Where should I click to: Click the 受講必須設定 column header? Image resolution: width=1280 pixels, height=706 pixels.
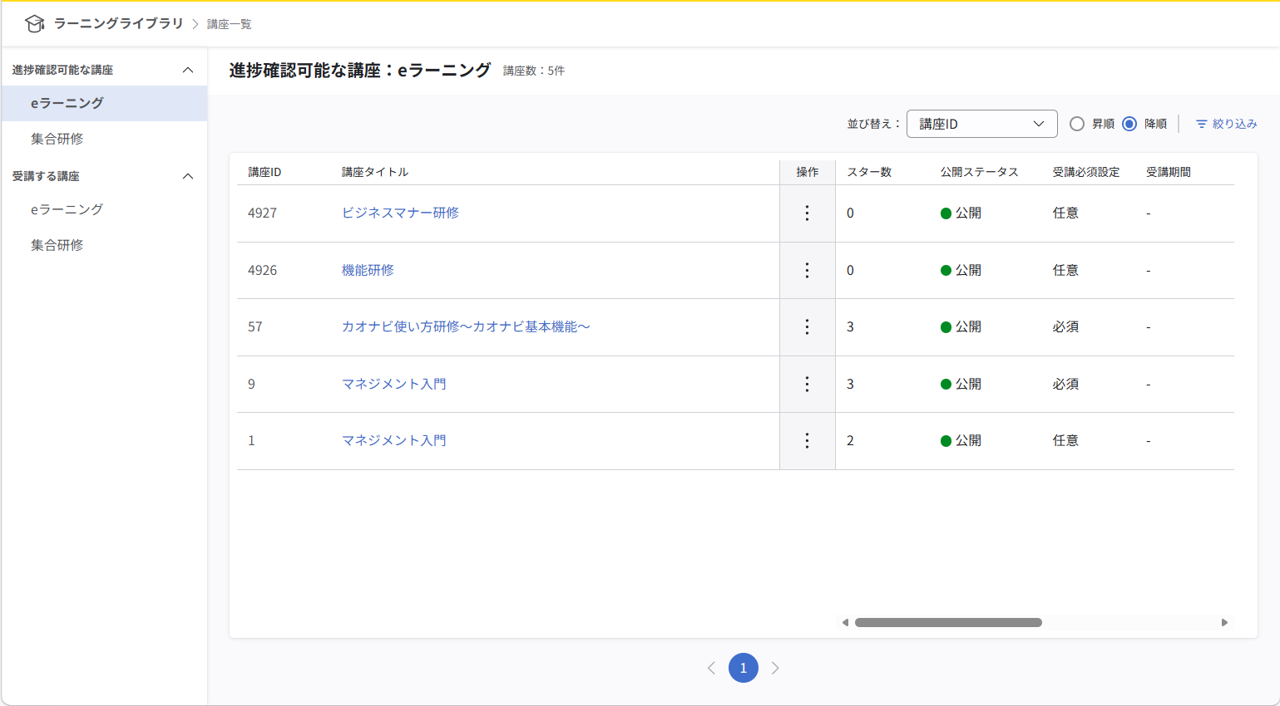(x=1086, y=172)
